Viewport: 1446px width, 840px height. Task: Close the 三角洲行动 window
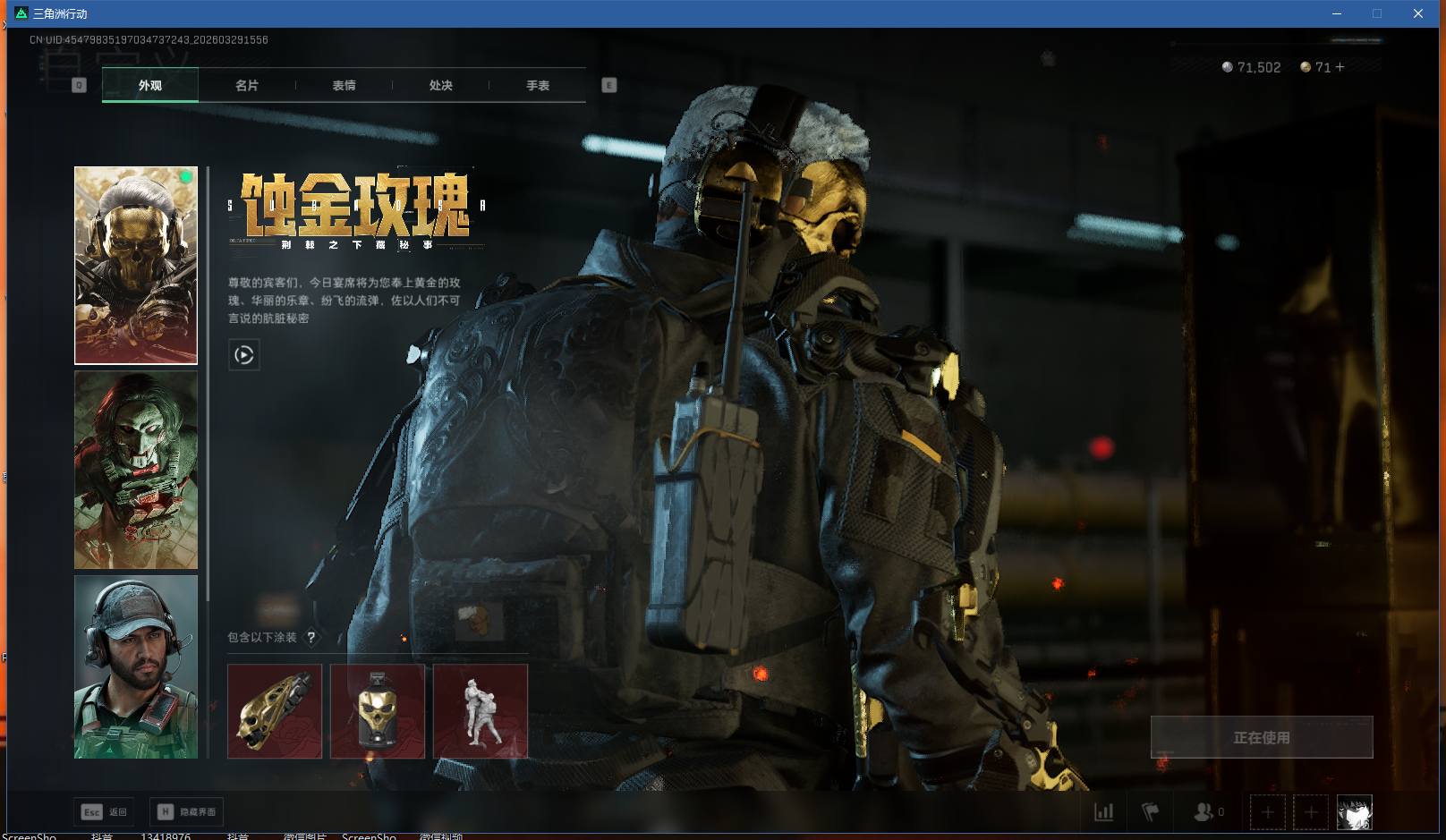pos(1418,13)
